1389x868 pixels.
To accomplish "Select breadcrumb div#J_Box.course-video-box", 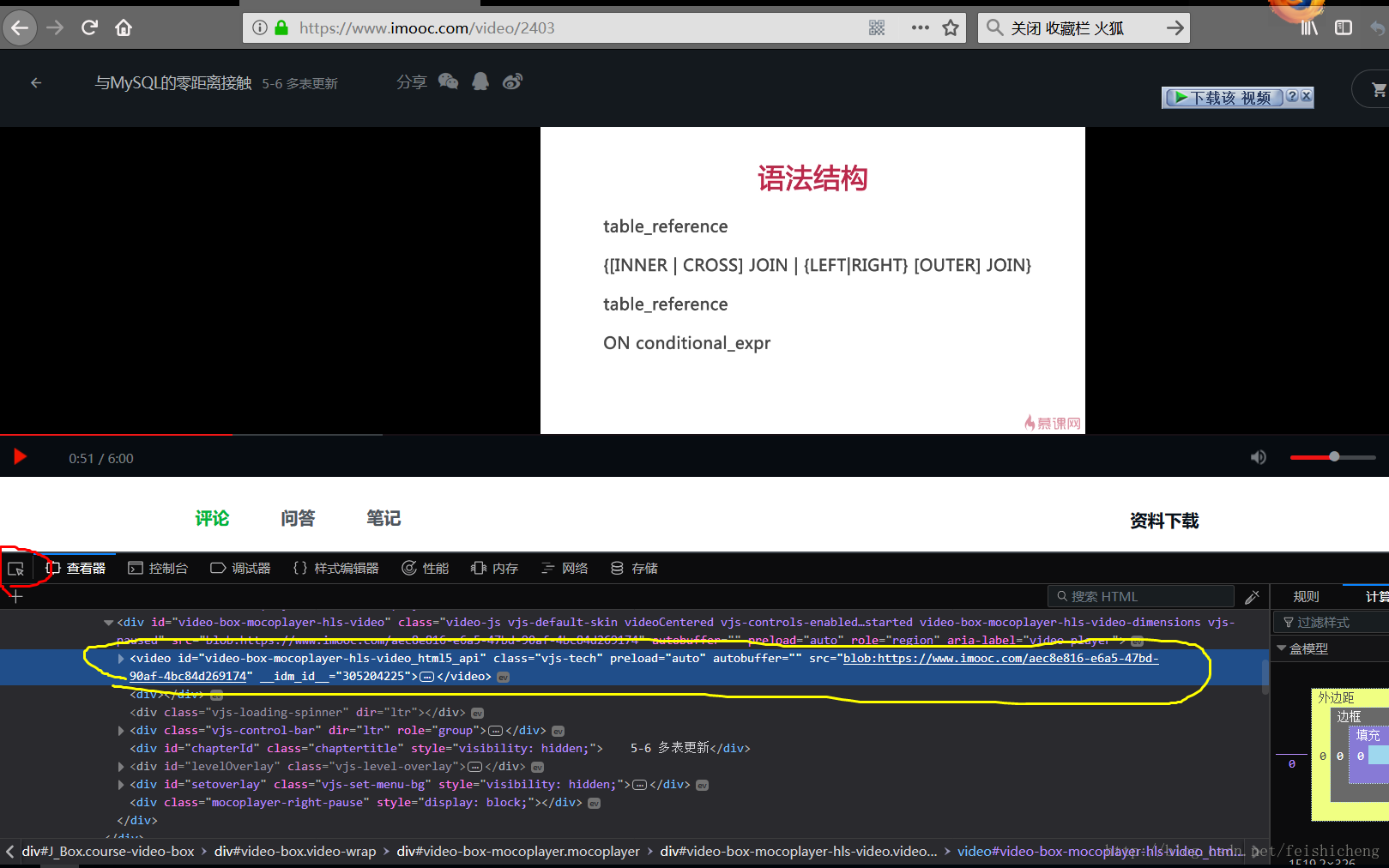I will [108, 851].
